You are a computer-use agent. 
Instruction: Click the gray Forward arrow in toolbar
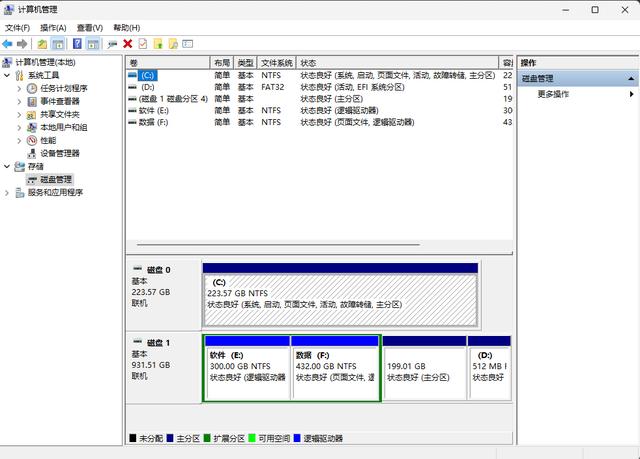coord(22,44)
